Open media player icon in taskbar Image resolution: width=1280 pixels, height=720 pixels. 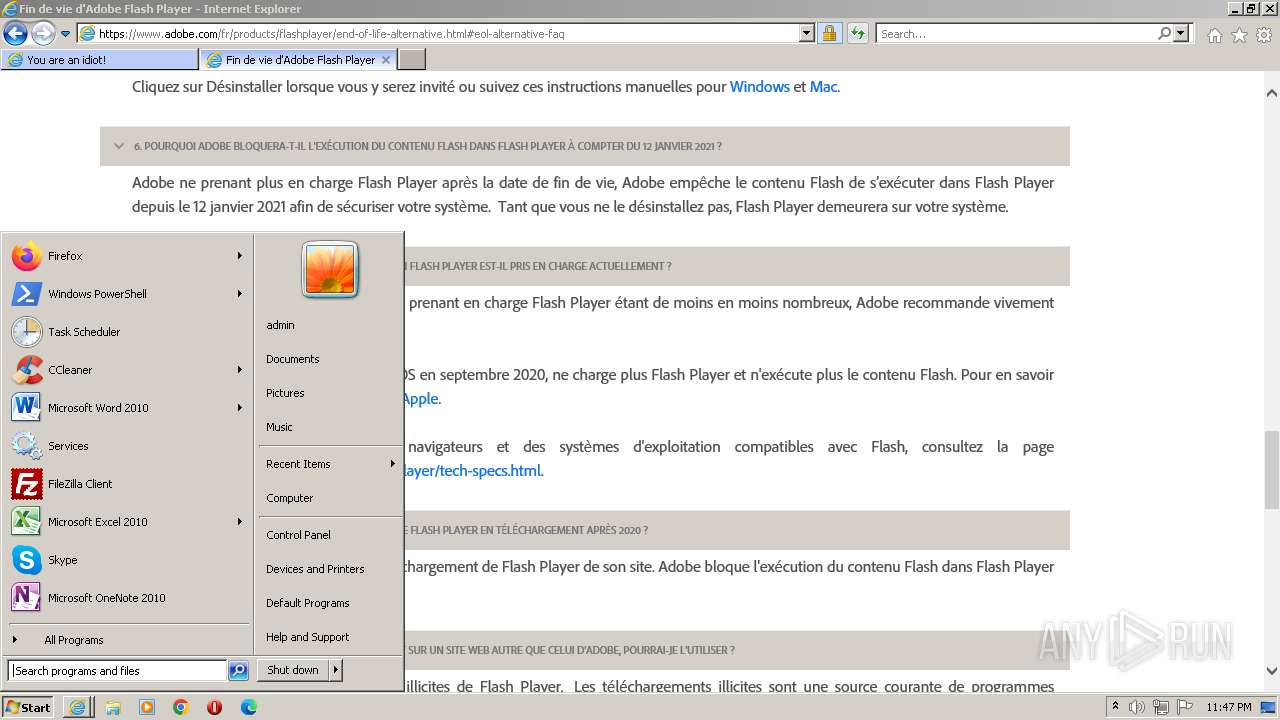tap(147, 707)
